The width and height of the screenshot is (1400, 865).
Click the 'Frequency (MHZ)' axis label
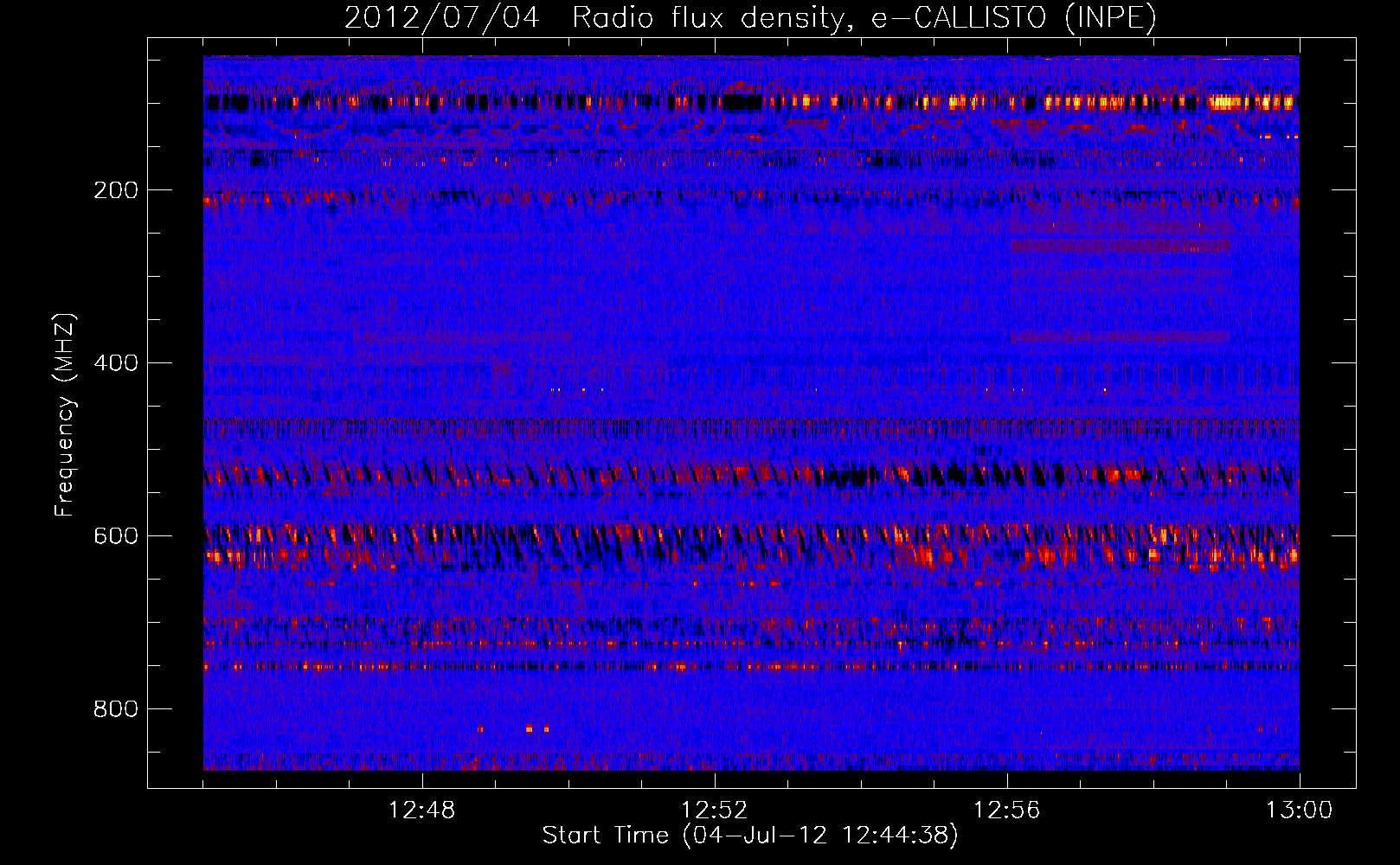(x=64, y=415)
